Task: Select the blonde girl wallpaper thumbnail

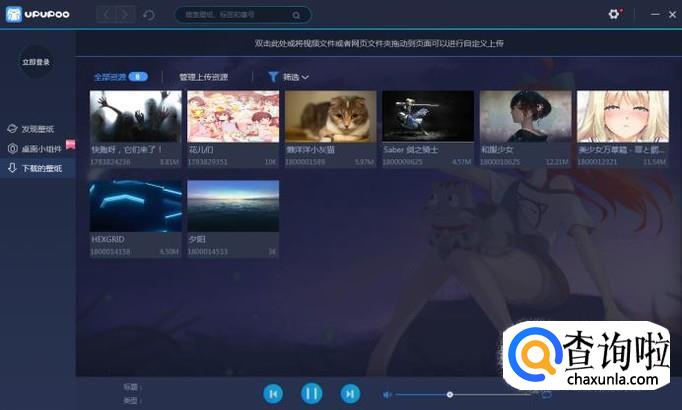Action: point(623,116)
